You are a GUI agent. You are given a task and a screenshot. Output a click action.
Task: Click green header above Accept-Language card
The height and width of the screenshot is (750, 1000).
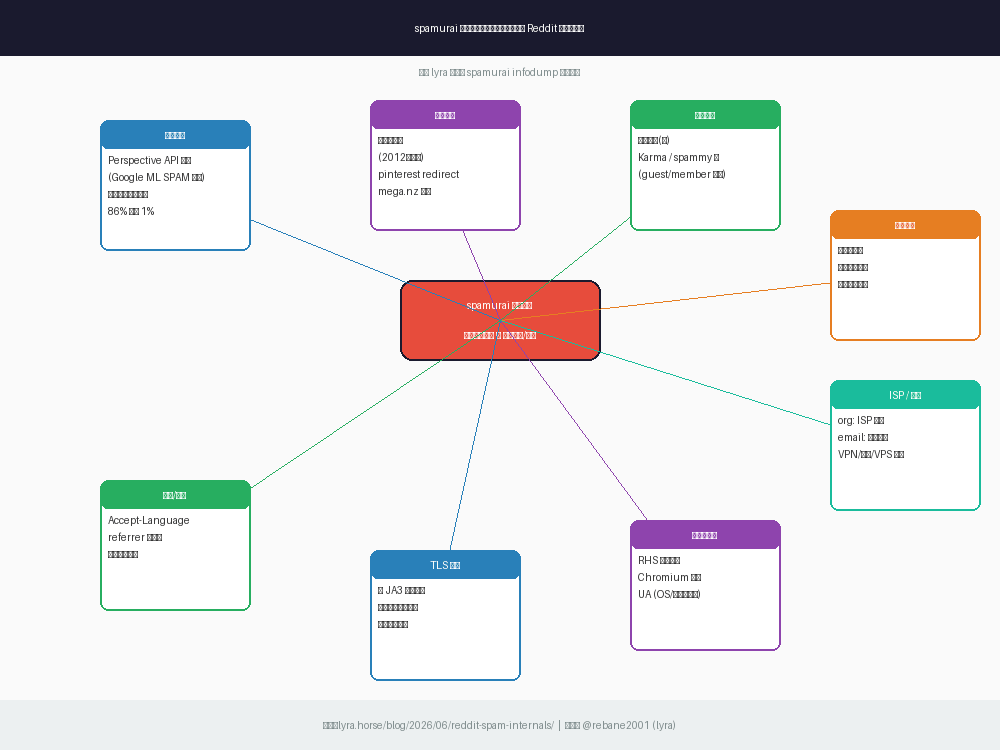pyautogui.click(x=175, y=495)
